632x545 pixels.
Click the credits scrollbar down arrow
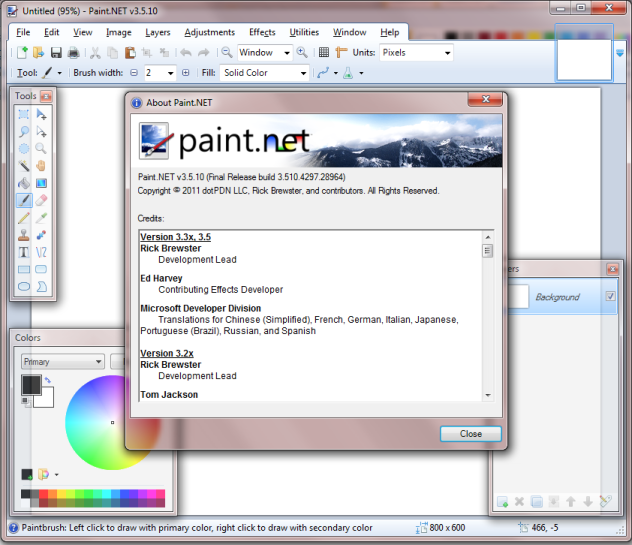(488, 395)
